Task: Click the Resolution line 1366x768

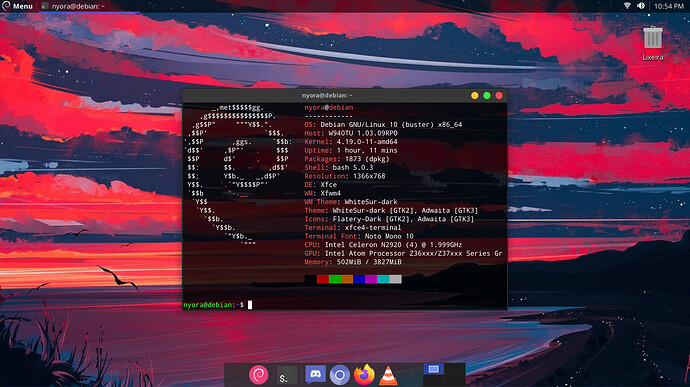Action: (345, 176)
